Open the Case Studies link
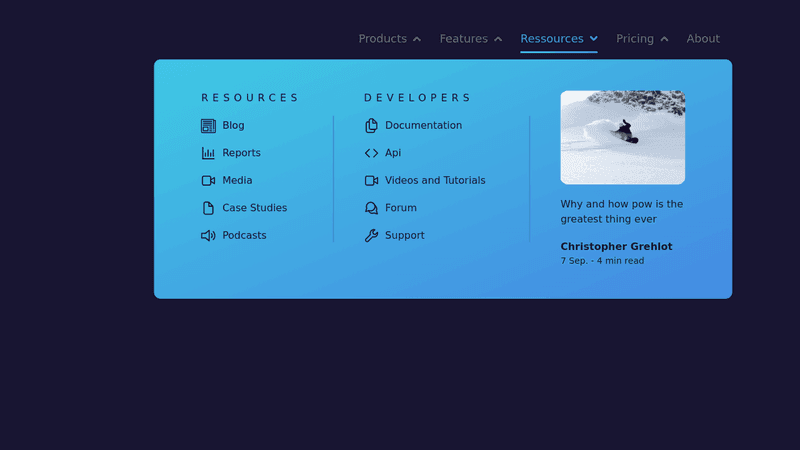 coord(254,208)
